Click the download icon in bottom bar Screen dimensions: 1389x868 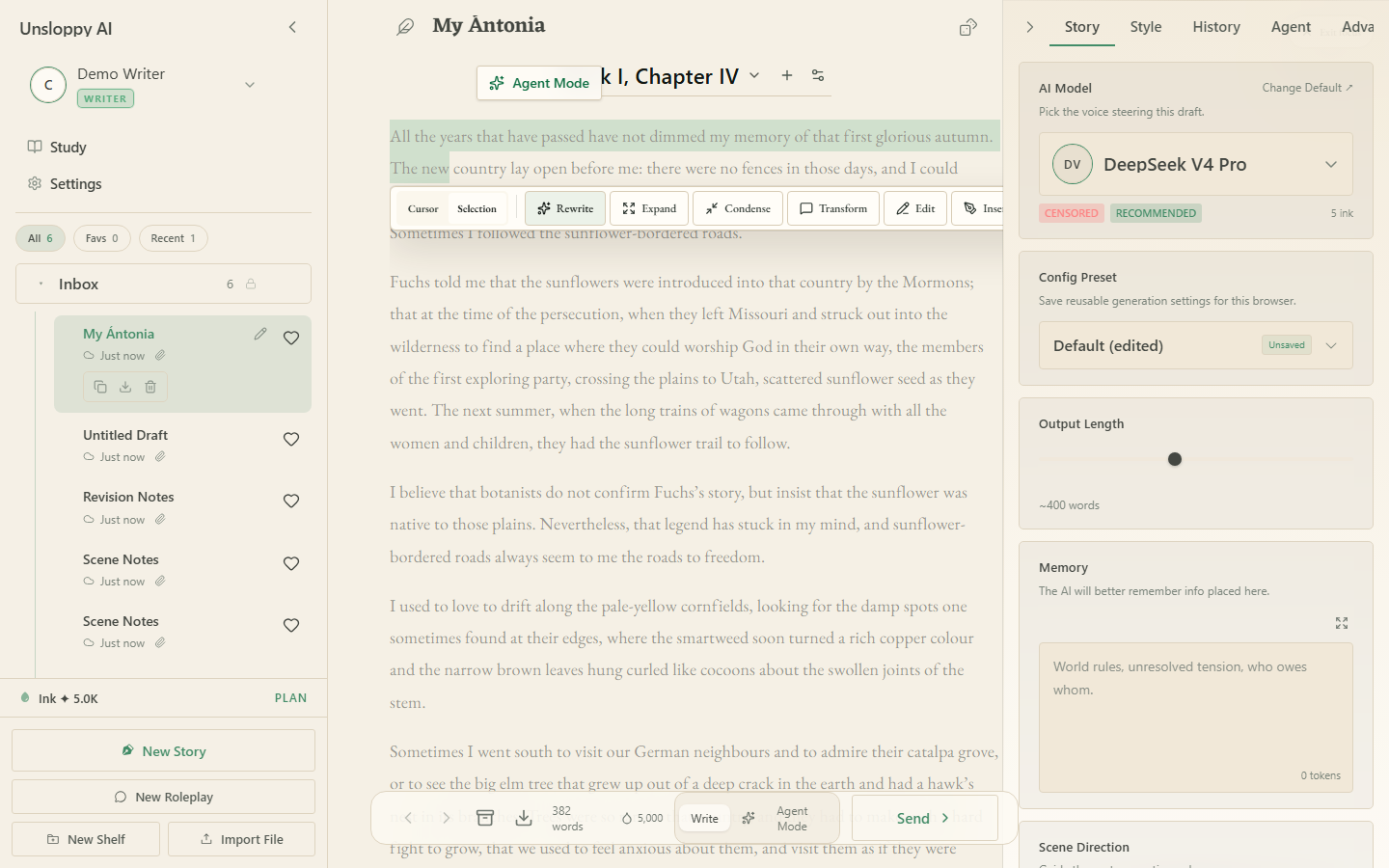[524, 818]
